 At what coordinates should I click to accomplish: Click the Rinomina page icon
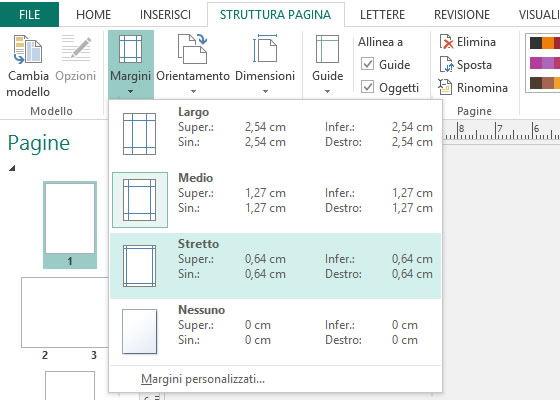coord(446,87)
